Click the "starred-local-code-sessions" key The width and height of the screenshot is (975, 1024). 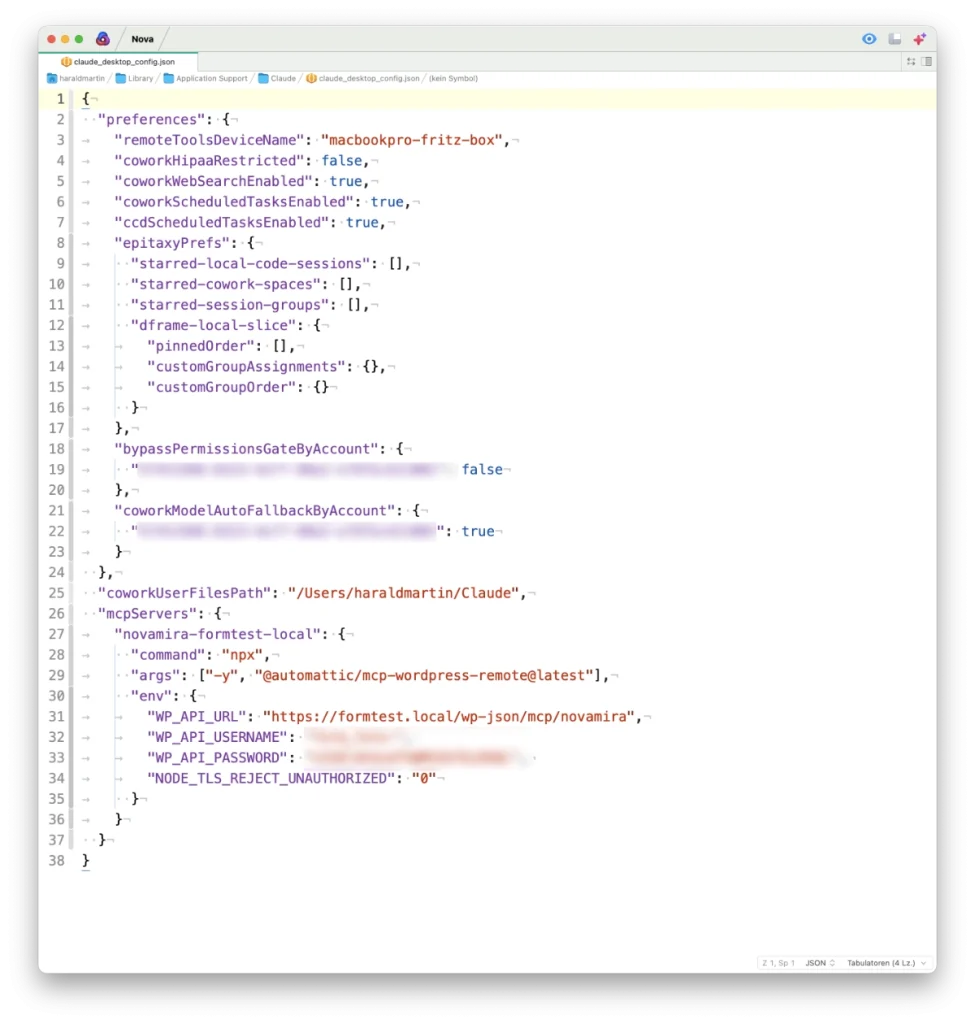pyautogui.click(x=250, y=263)
